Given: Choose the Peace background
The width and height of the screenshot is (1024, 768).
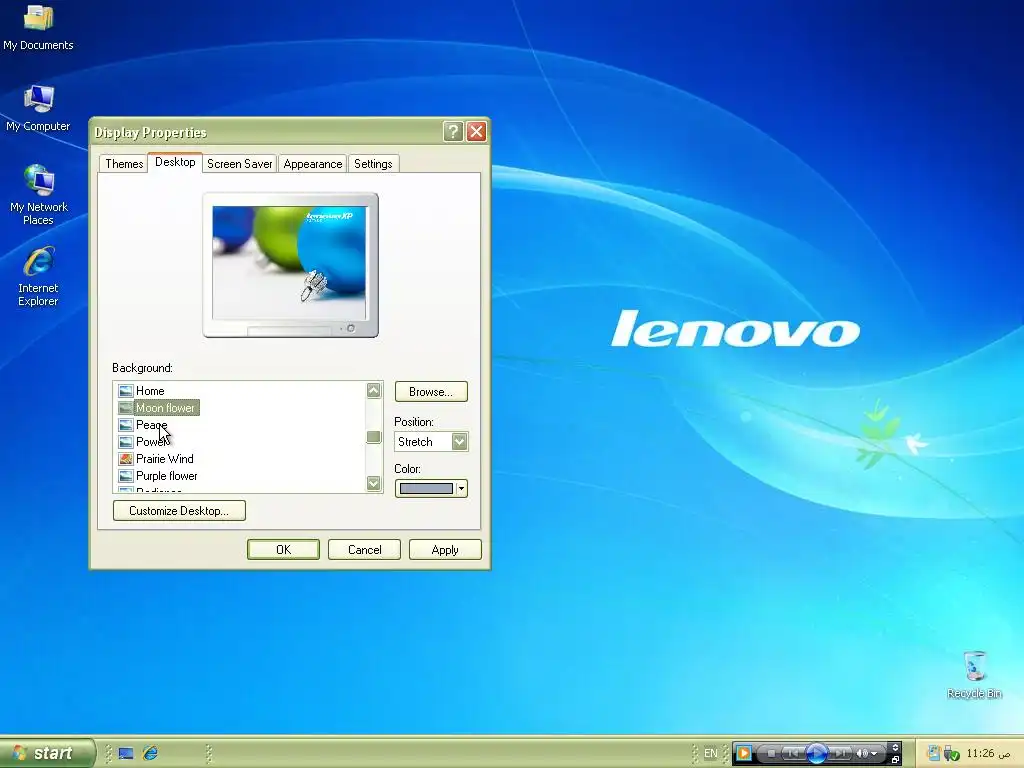Looking at the screenshot, I should coord(152,424).
